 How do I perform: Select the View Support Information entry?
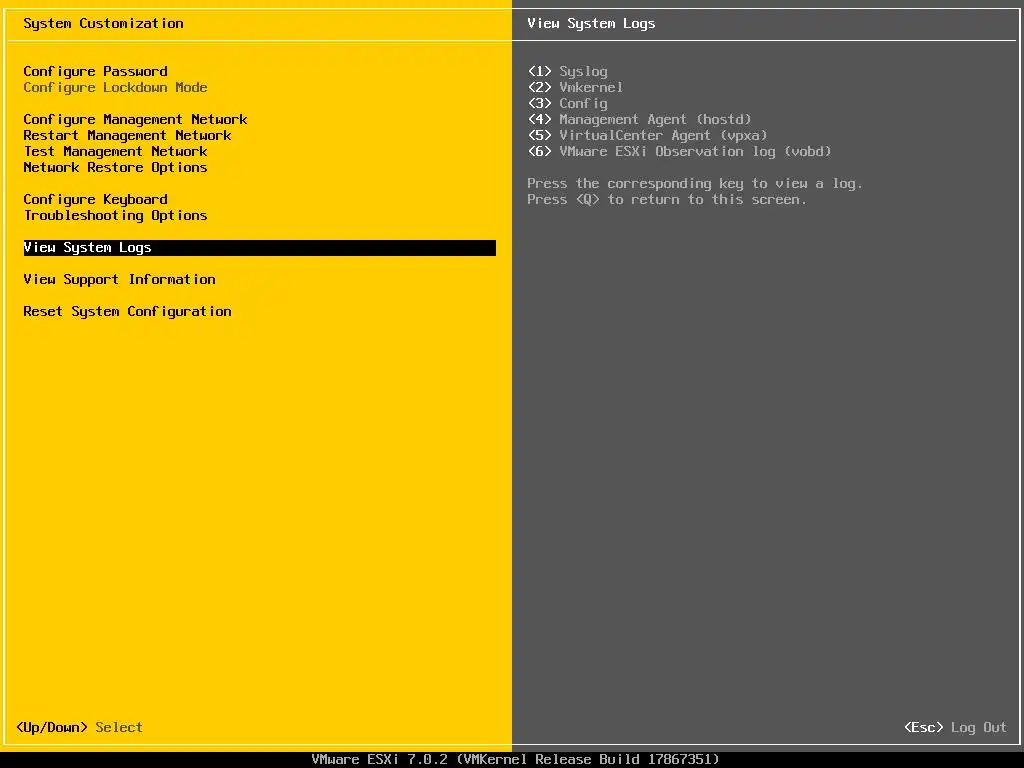(x=120, y=280)
